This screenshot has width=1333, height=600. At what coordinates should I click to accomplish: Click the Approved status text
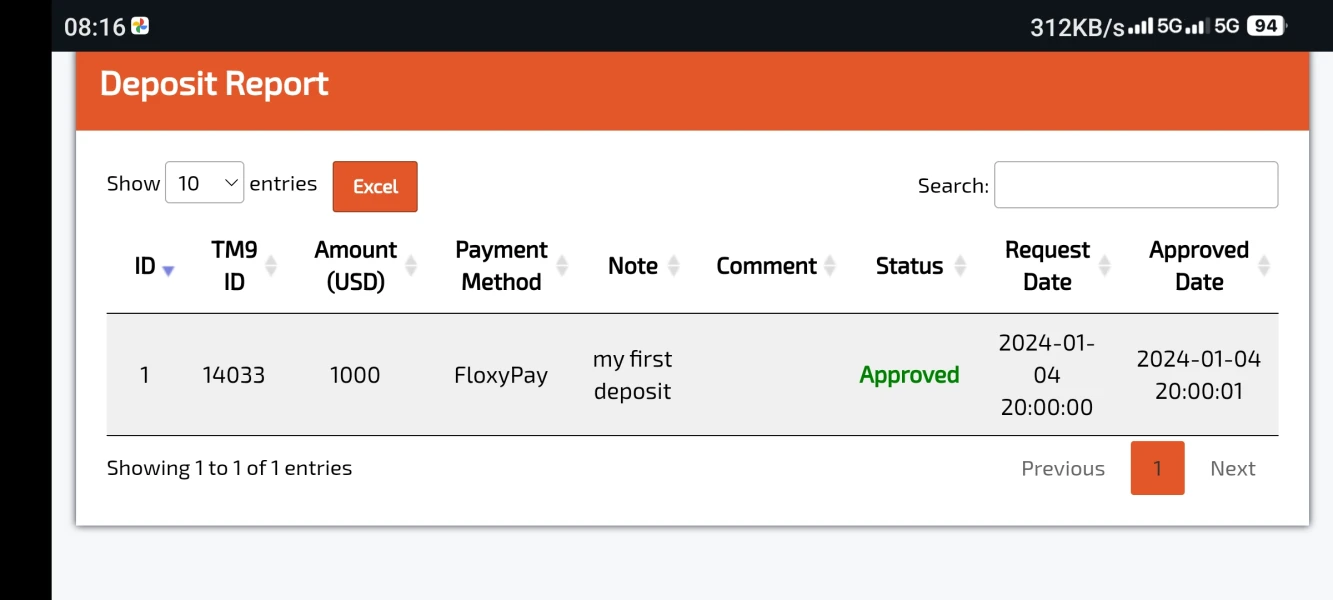(909, 375)
